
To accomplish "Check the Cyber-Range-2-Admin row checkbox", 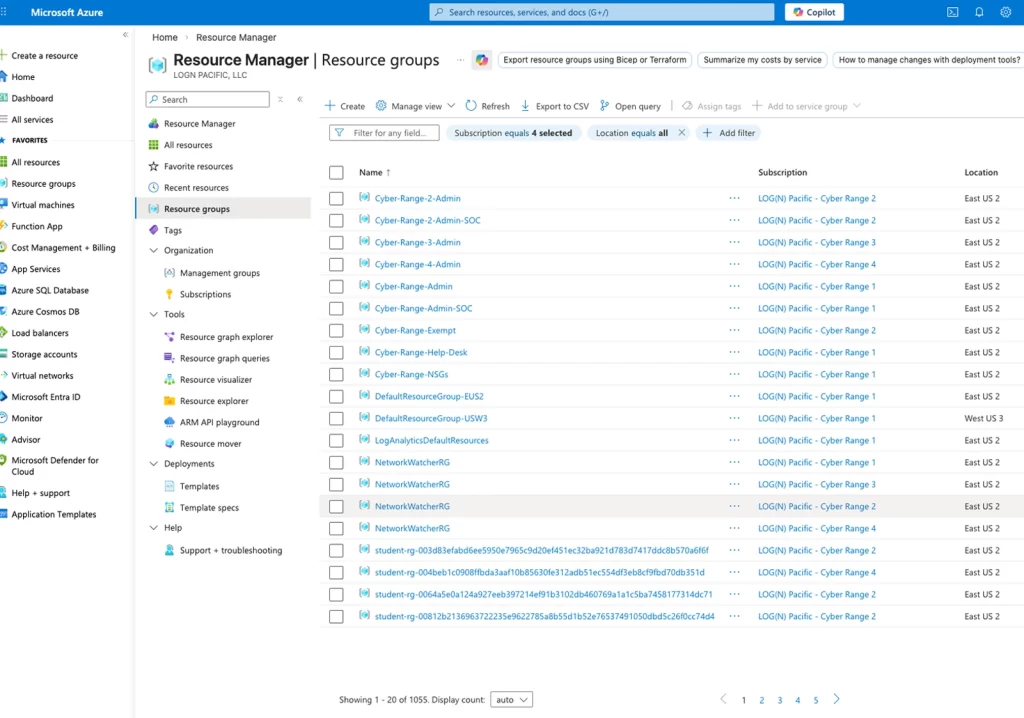I will click(336, 199).
